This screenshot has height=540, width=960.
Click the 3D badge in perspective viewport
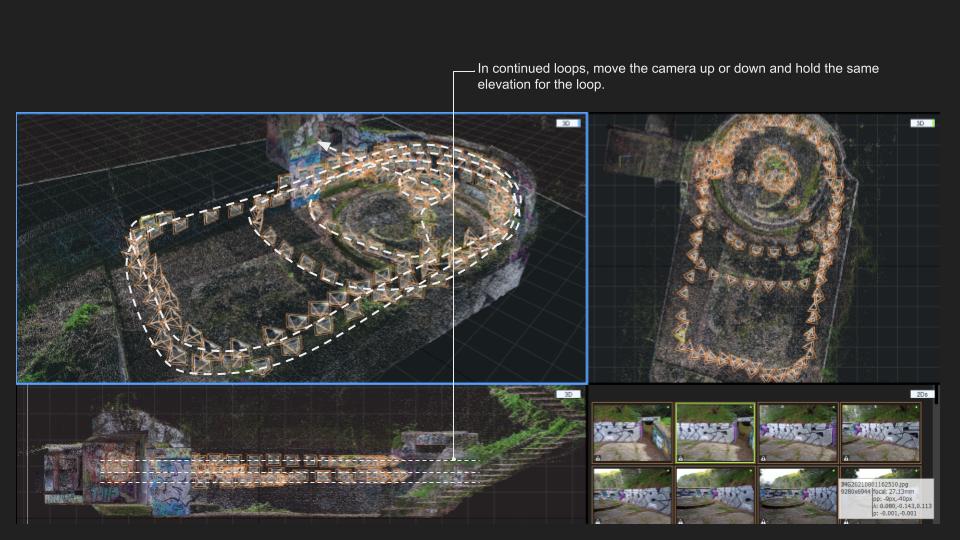tap(569, 123)
